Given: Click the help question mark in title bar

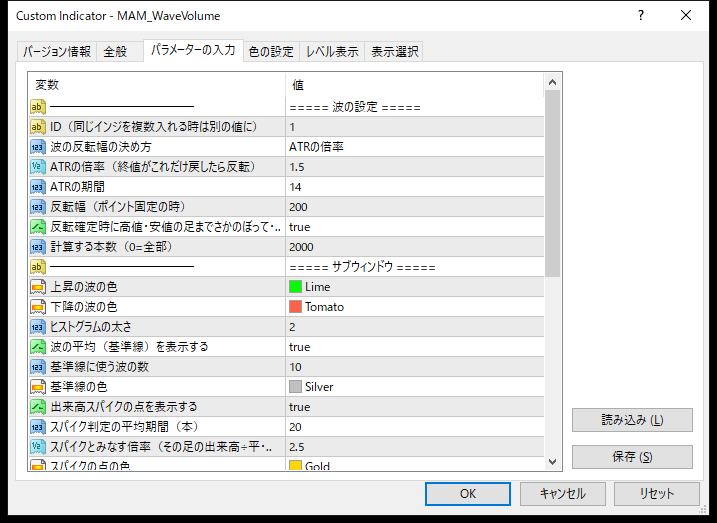Looking at the screenshot, I should point(641,16).
